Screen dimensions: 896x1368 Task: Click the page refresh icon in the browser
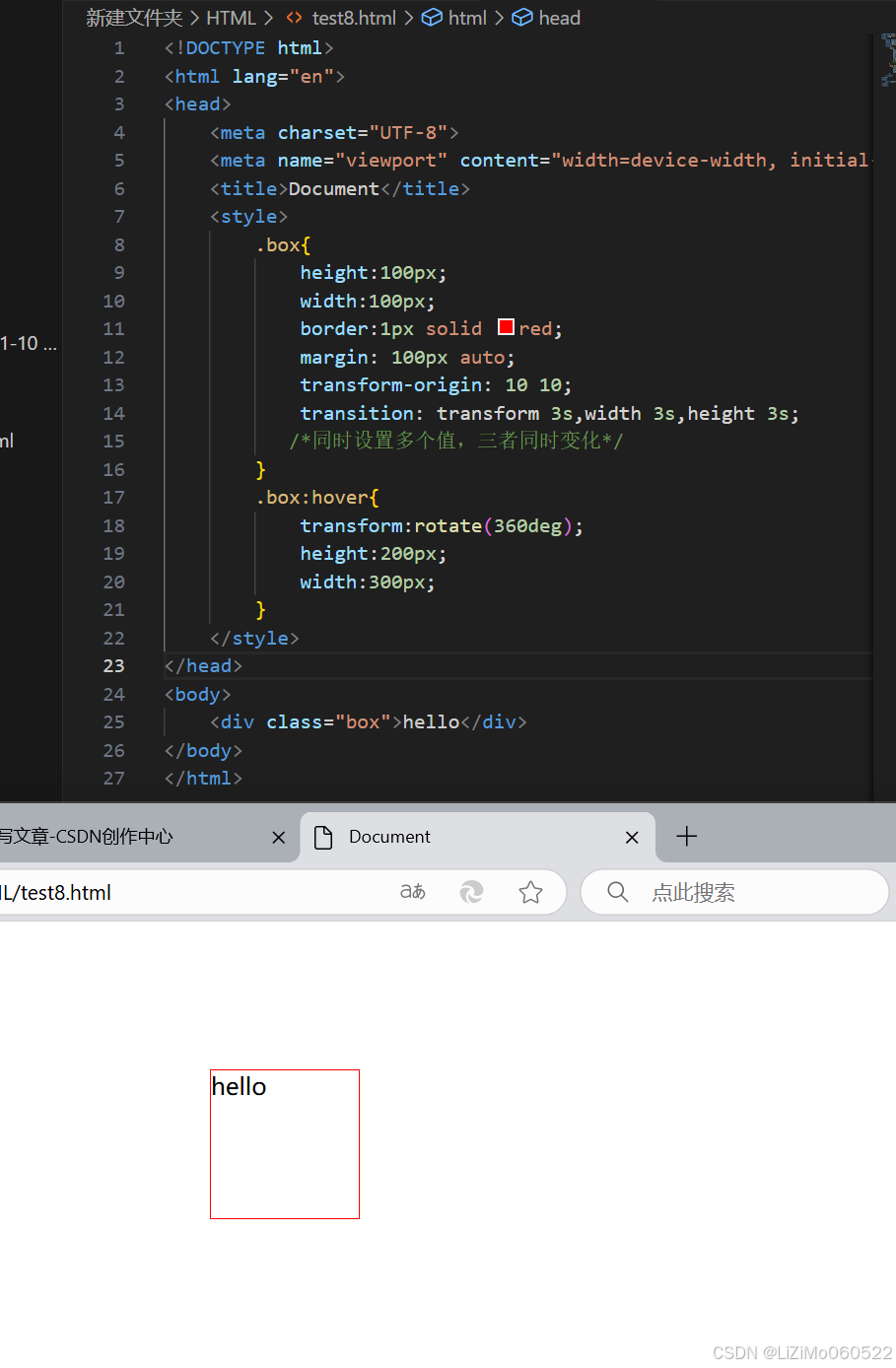pos(471,891)
